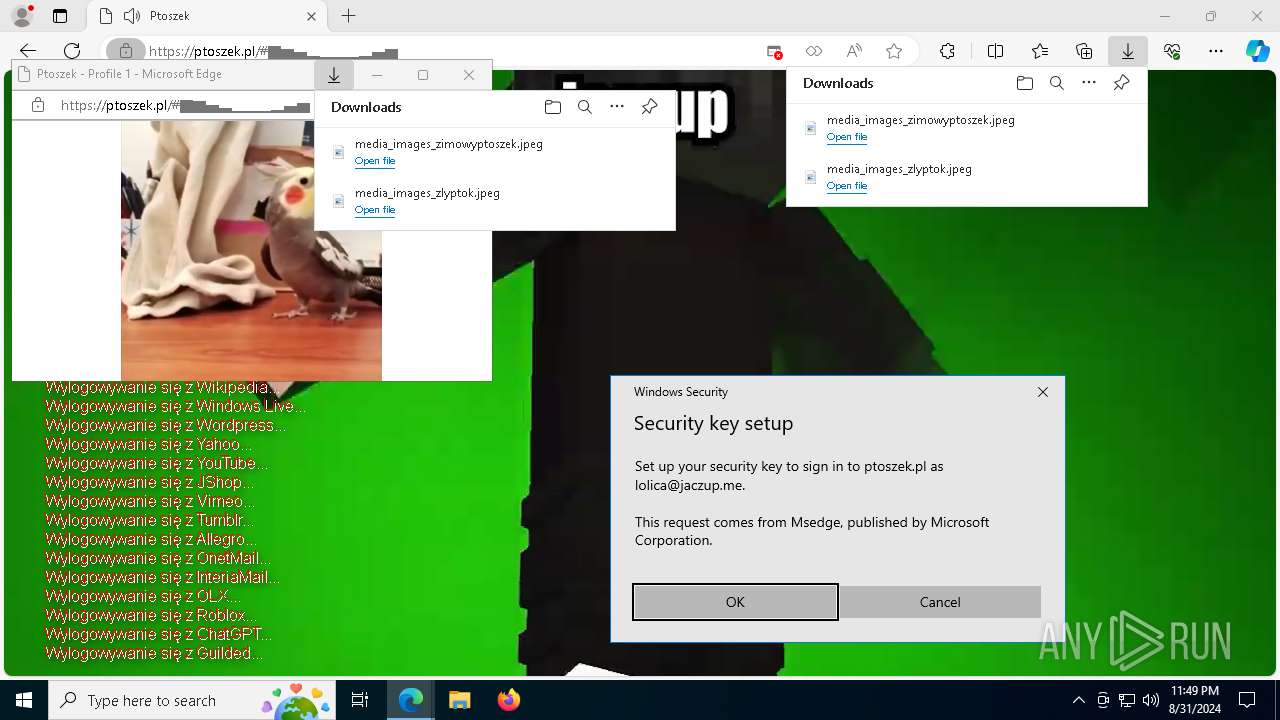
Task: Refresh the main Edge page
Action: coord(72,51)
